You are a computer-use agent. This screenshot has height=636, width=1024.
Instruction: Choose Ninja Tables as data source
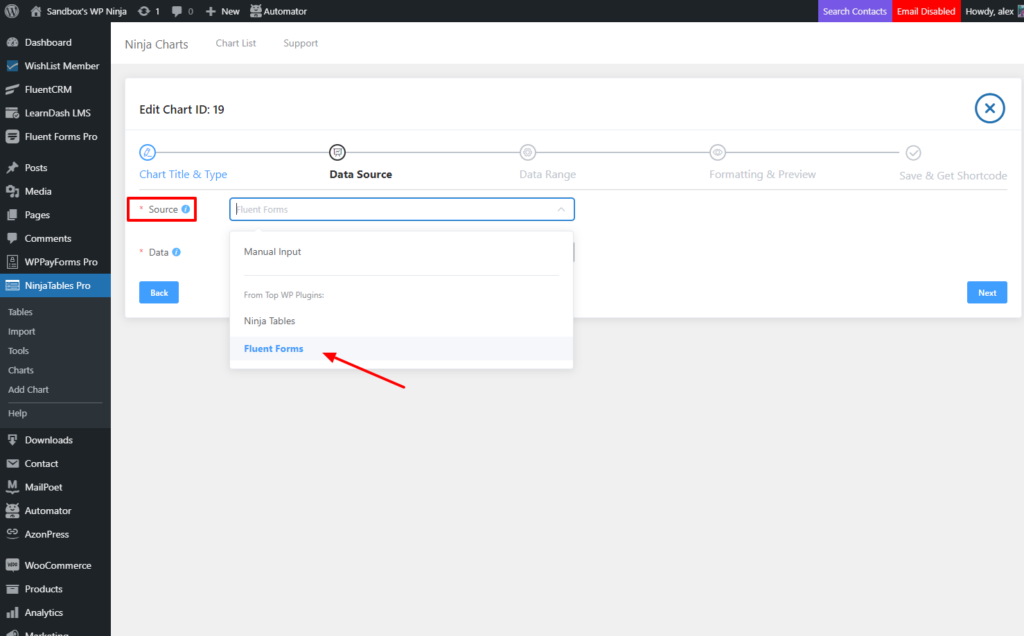tap(269, 321)
